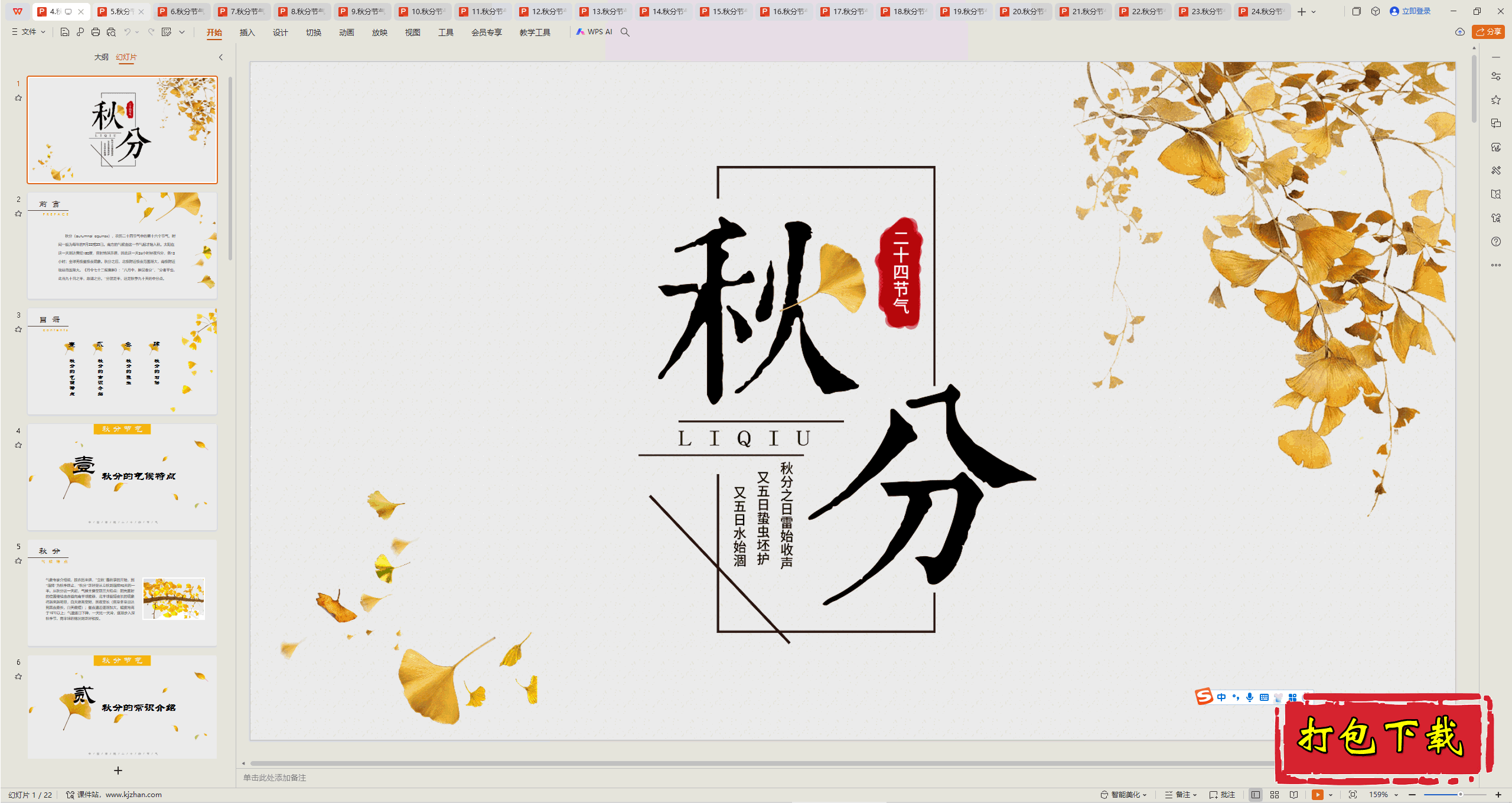Toggle the 备注 notes pane button
Viewport: 1512px width, 803px height.
[1180, 795]
